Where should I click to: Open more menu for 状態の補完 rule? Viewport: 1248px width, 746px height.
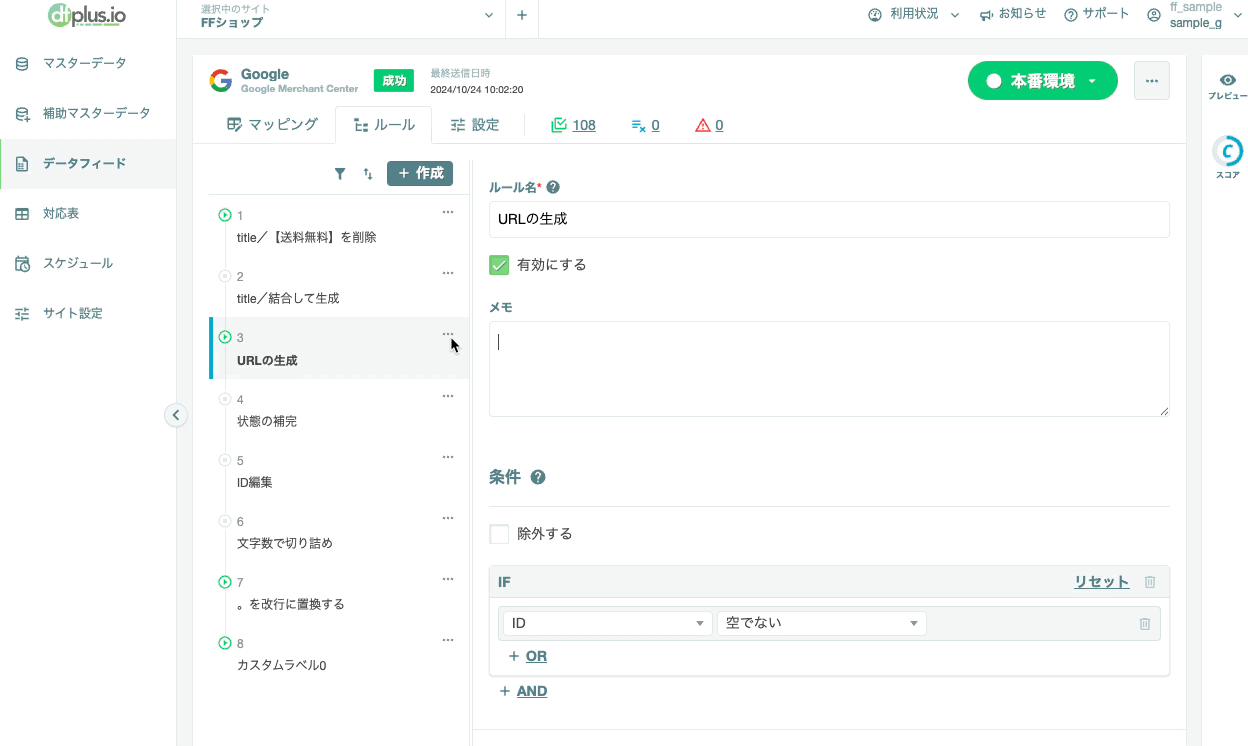[448, 395]
